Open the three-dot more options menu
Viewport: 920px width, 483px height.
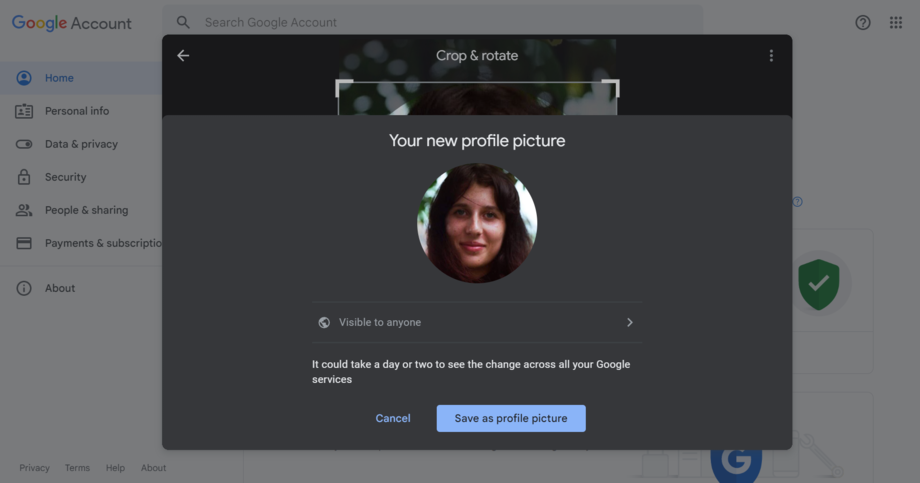pos(771,56)
